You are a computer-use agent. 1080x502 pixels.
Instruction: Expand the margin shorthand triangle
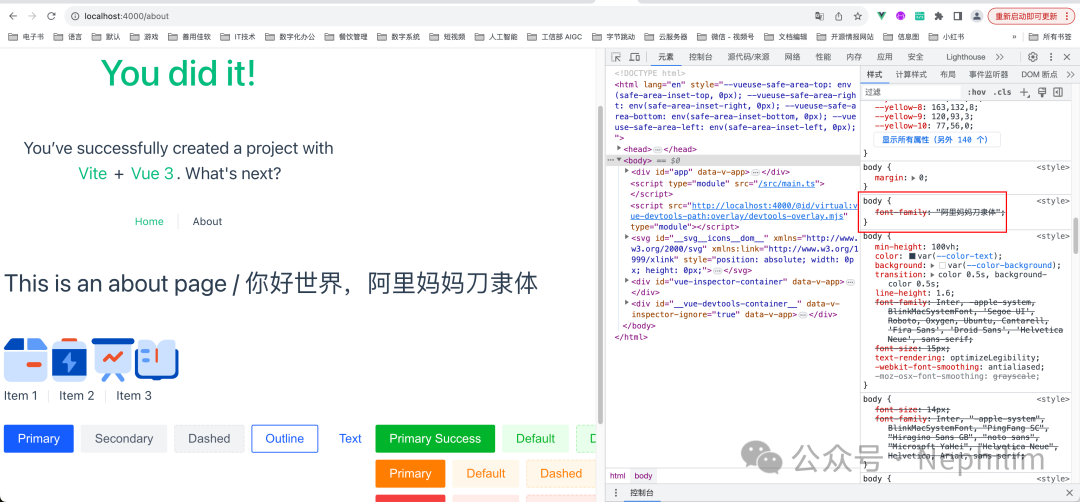coord(913,178)
